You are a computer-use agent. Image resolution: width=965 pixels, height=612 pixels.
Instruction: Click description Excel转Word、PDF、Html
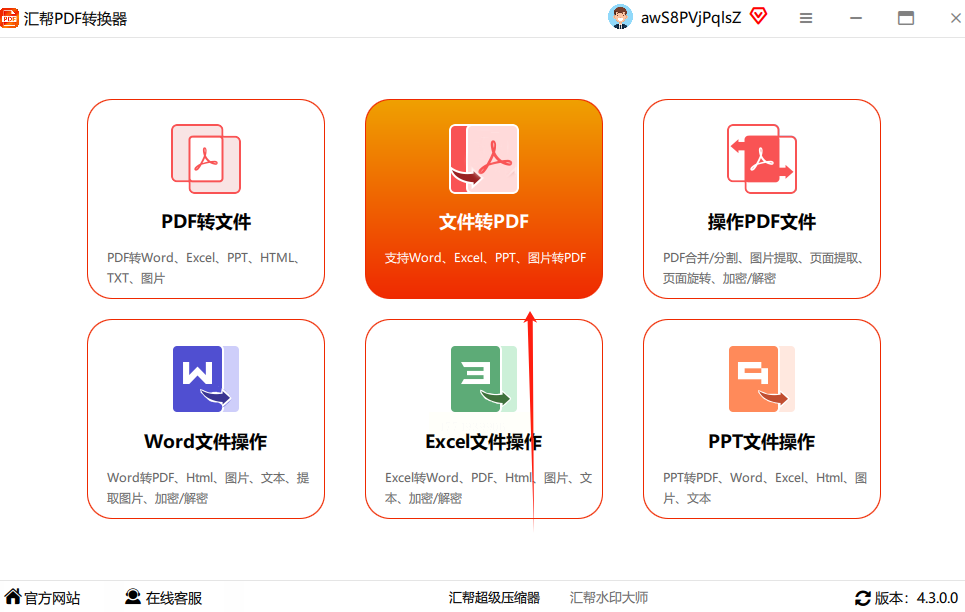[x=489, y=488]
